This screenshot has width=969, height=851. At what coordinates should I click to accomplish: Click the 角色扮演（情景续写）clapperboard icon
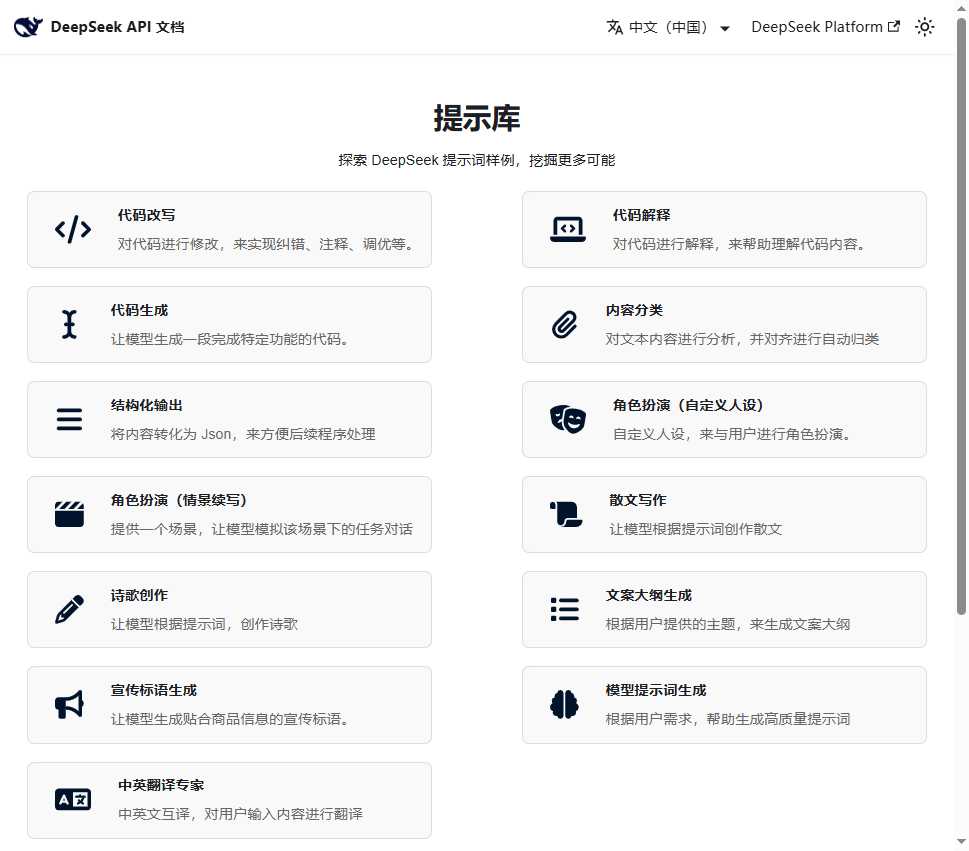pos(69,514)
